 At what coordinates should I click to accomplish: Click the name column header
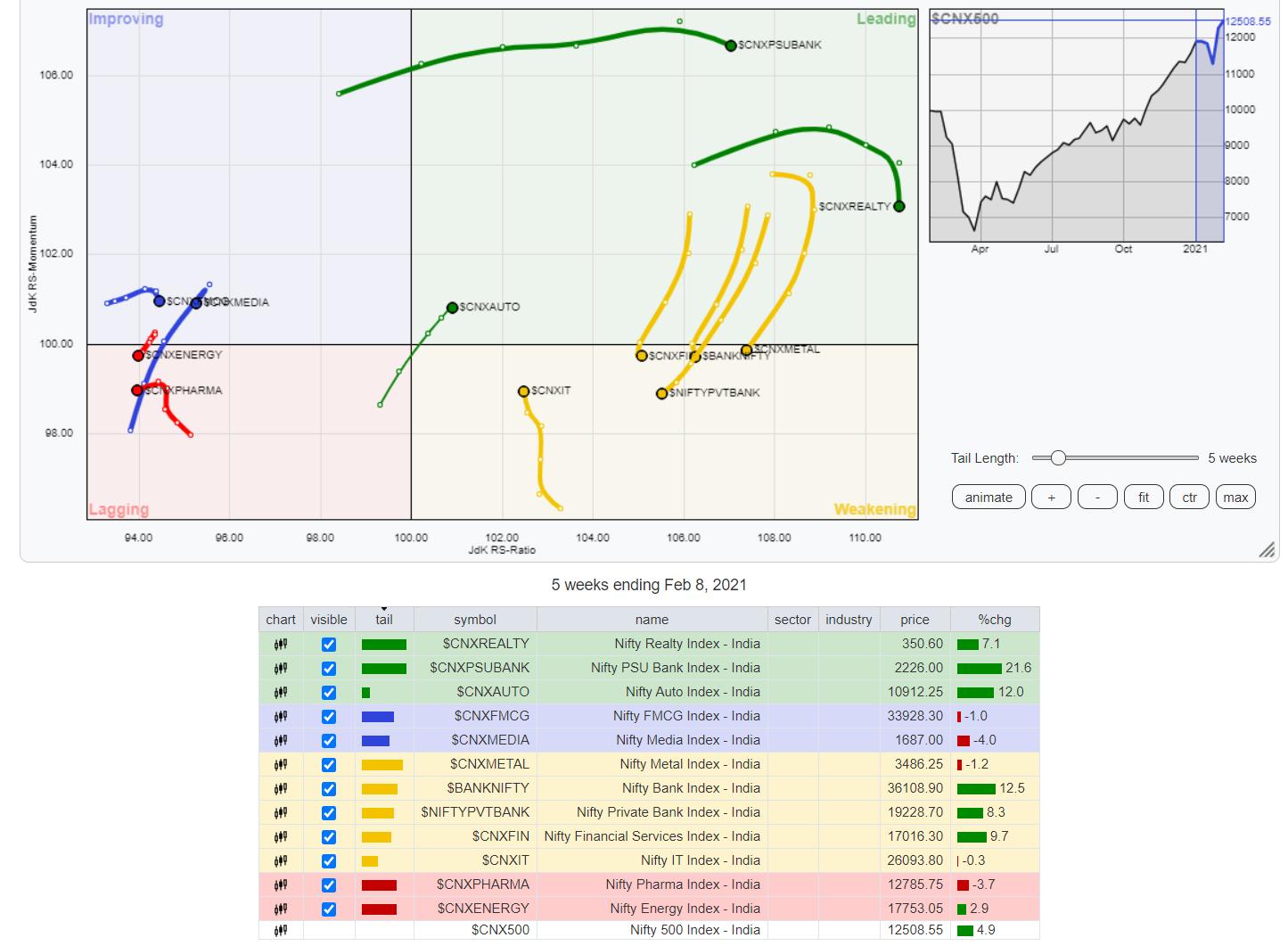[652, 620]
